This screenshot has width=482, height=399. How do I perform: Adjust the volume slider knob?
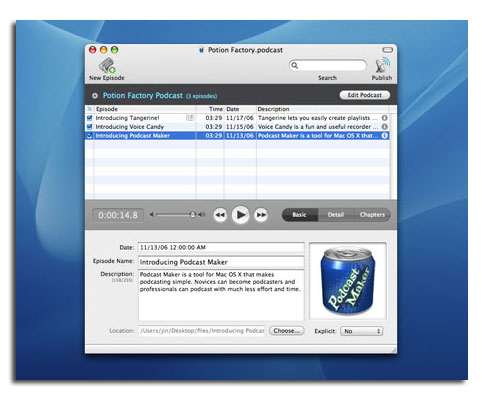(x=192, y=215)
